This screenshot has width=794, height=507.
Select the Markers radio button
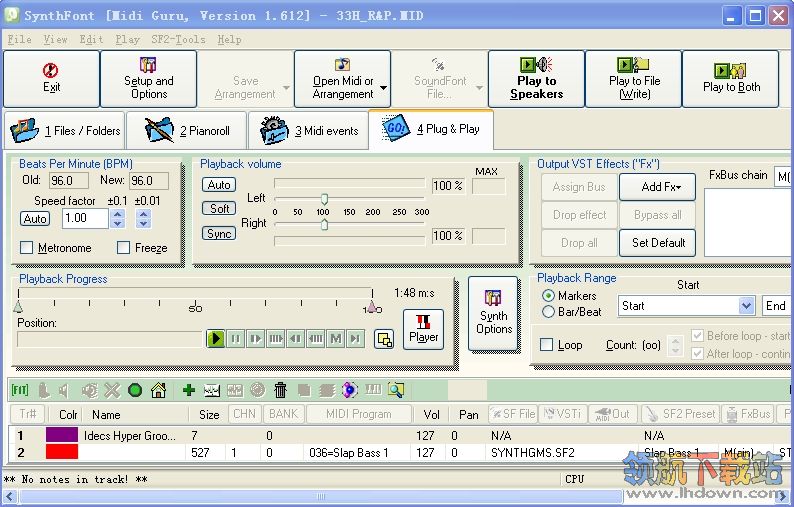[x=548, y=295]
